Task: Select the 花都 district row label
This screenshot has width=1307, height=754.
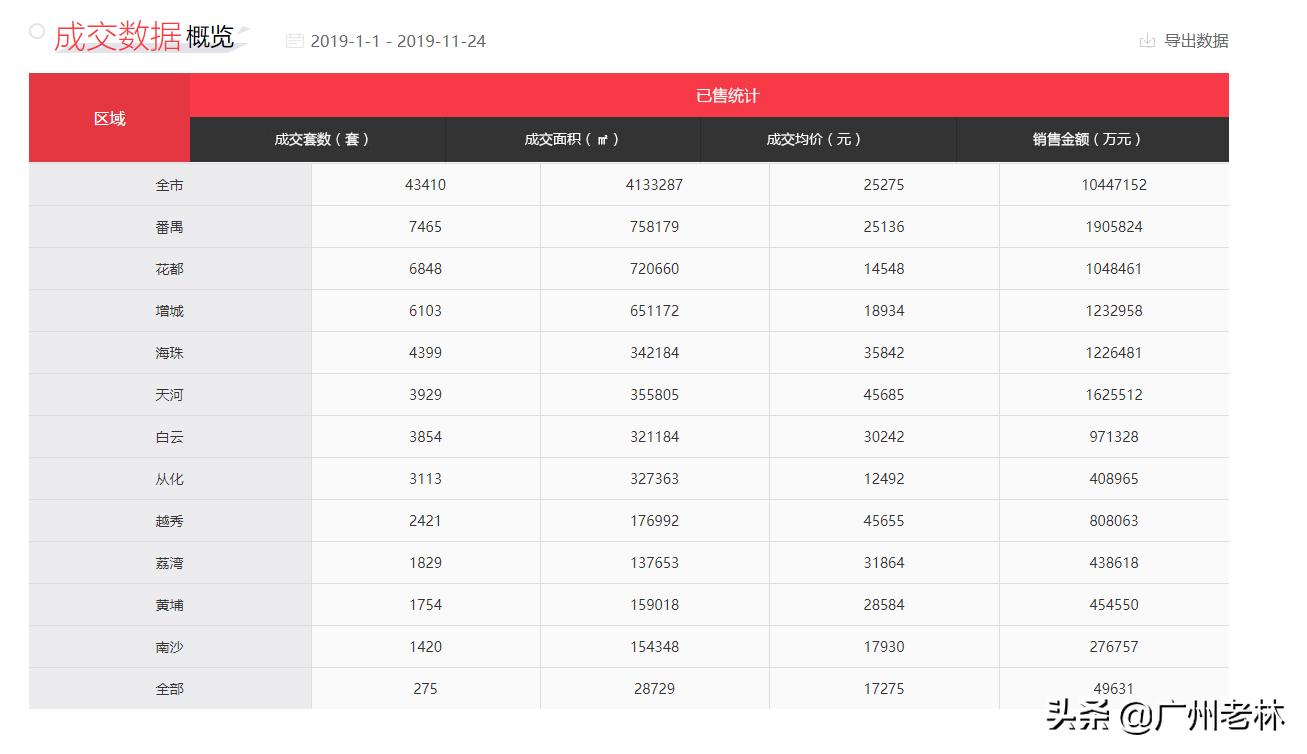Action: tap(170, 269)
